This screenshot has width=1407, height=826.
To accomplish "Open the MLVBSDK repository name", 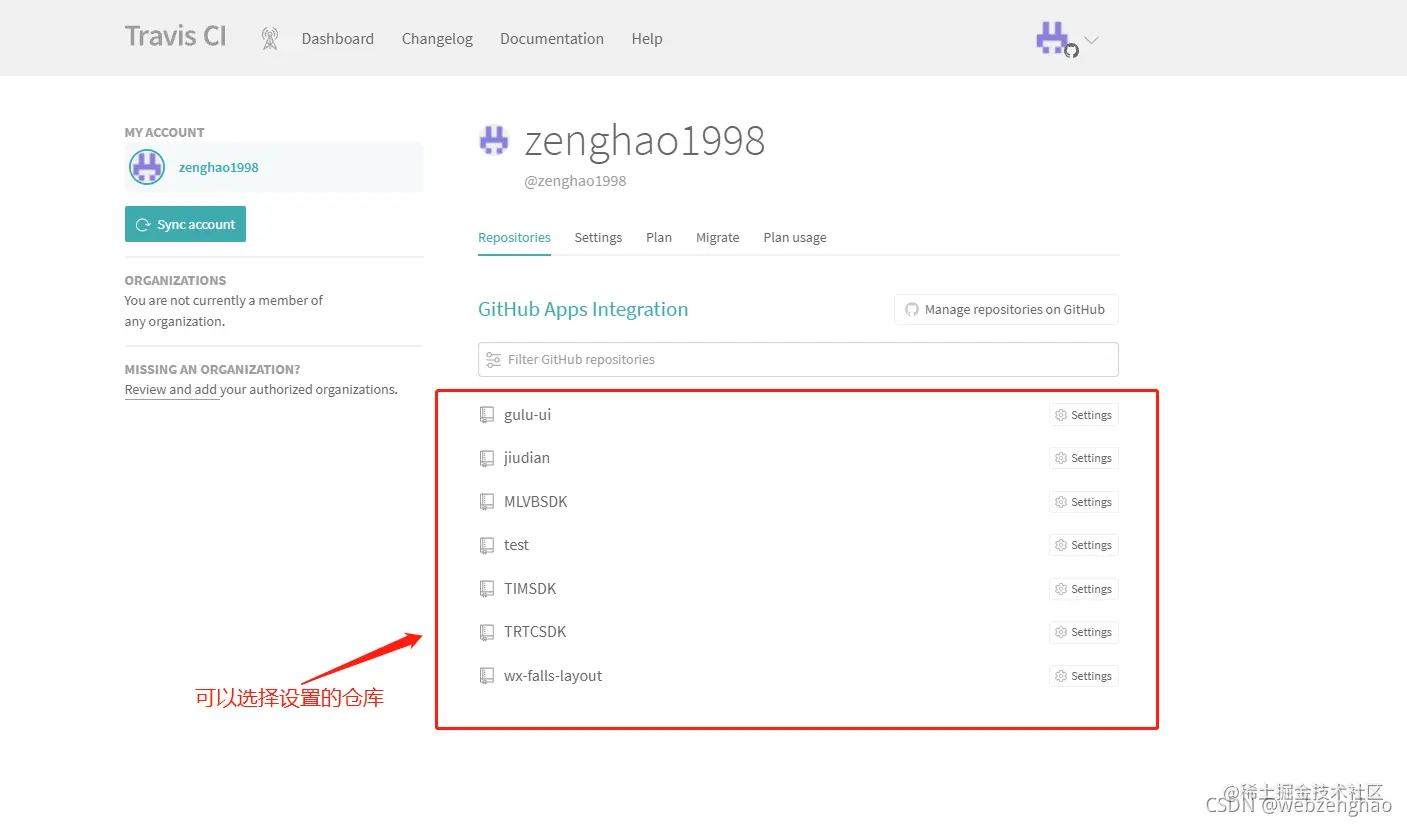I will click(536, 502).
